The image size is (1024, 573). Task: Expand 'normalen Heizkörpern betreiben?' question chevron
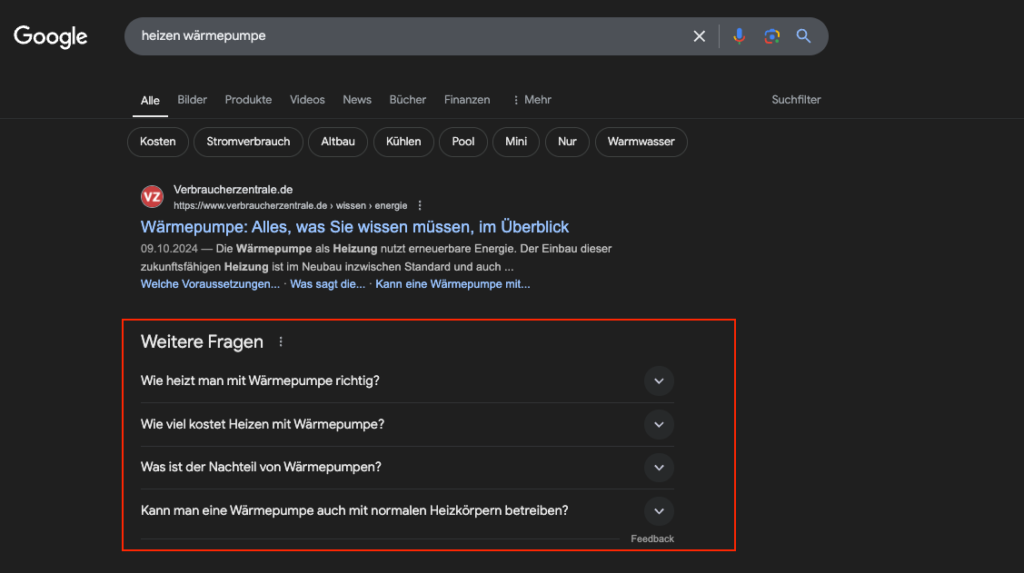click(x=659, y=511)
